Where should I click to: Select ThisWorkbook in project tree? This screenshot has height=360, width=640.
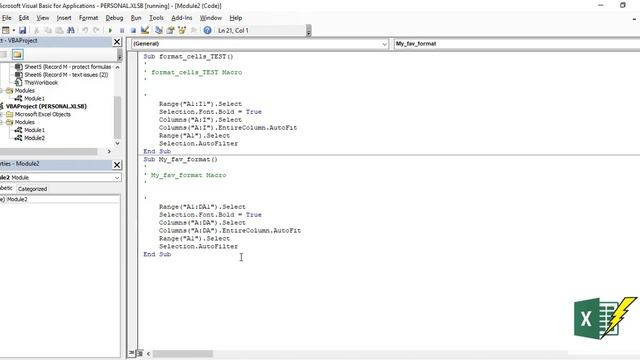(41, 82)
